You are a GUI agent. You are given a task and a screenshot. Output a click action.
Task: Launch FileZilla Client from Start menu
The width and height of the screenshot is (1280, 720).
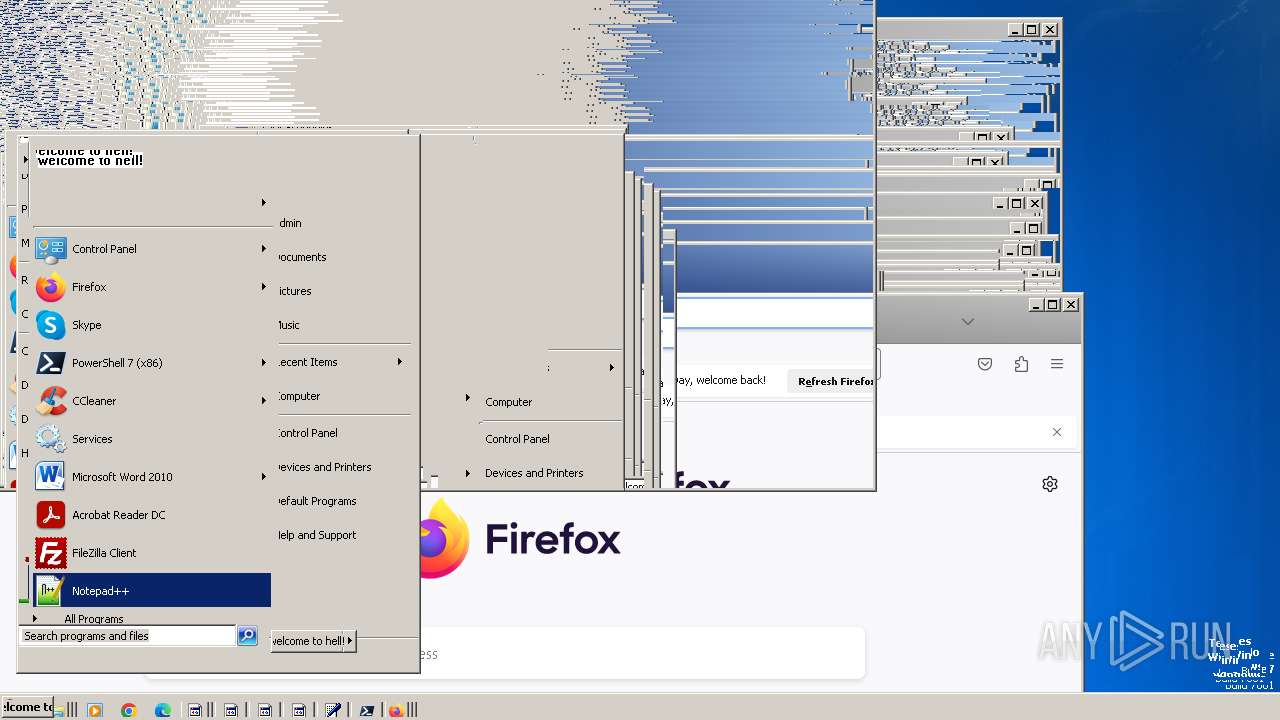point(152,553)
